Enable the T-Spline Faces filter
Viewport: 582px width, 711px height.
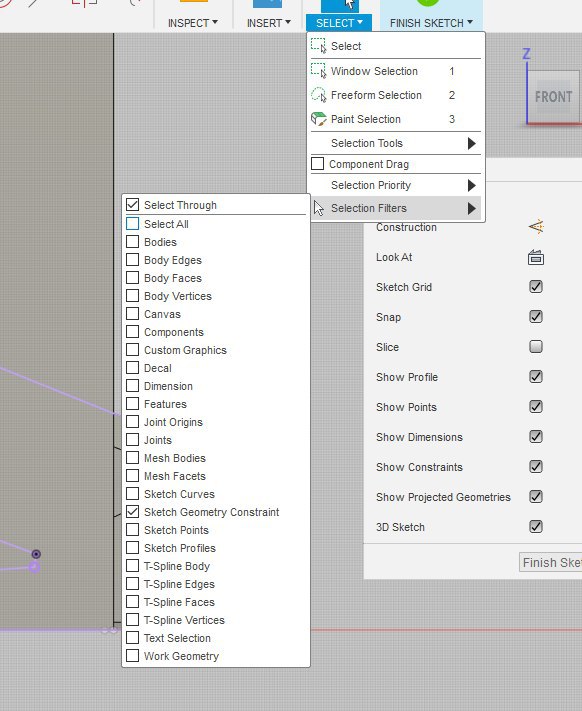click(x=132, y=602)
